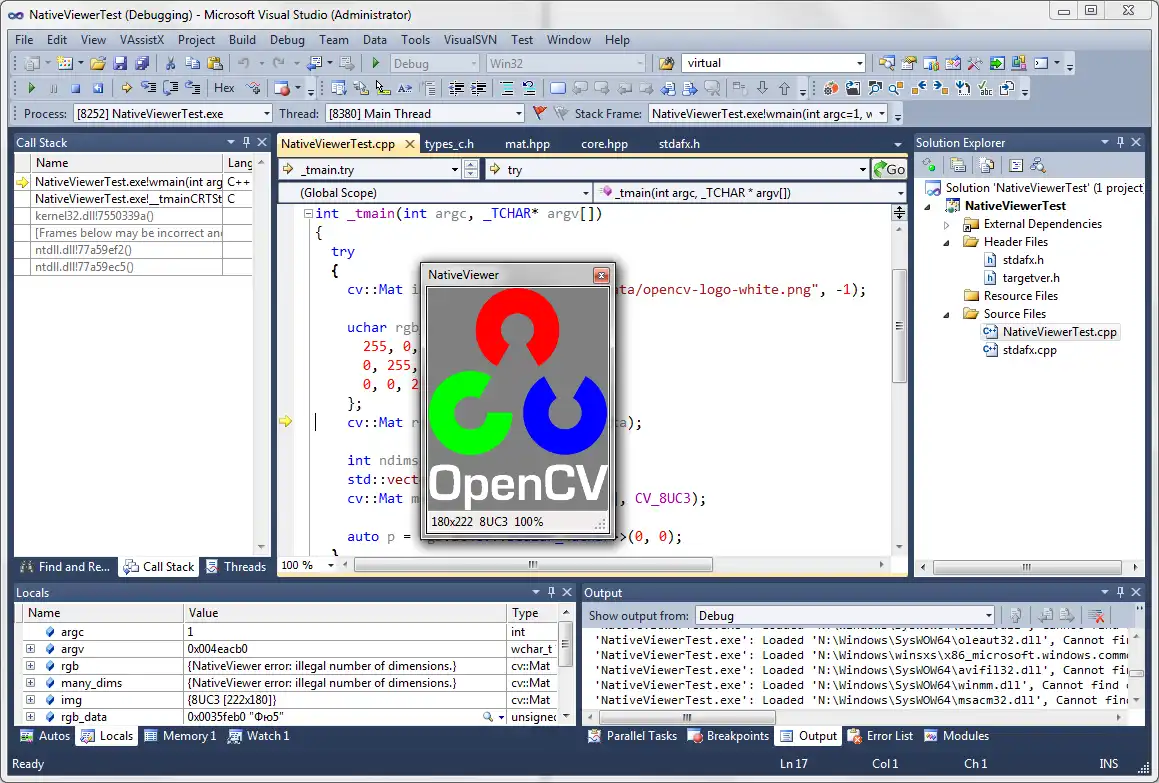
Task: Open the Global Scope dropdown
Action: click(585, 193)
